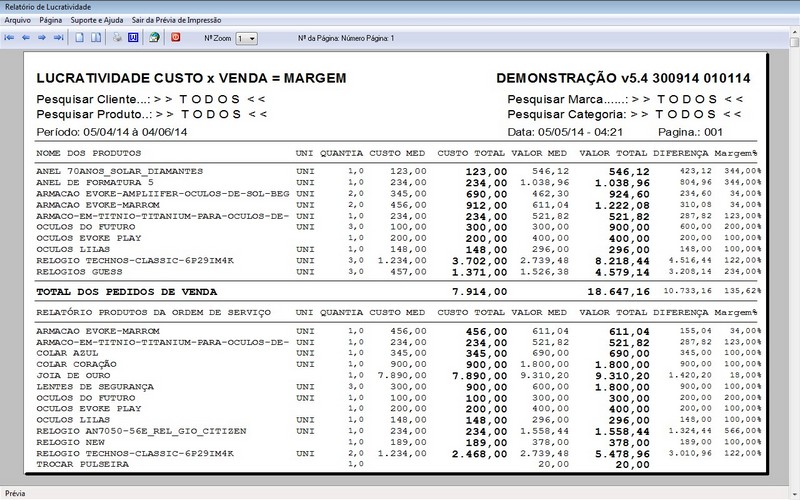Click Pesquisar Marca TODOS line
The width and height of the screenshot is (800, 500).
click(626, 99)
